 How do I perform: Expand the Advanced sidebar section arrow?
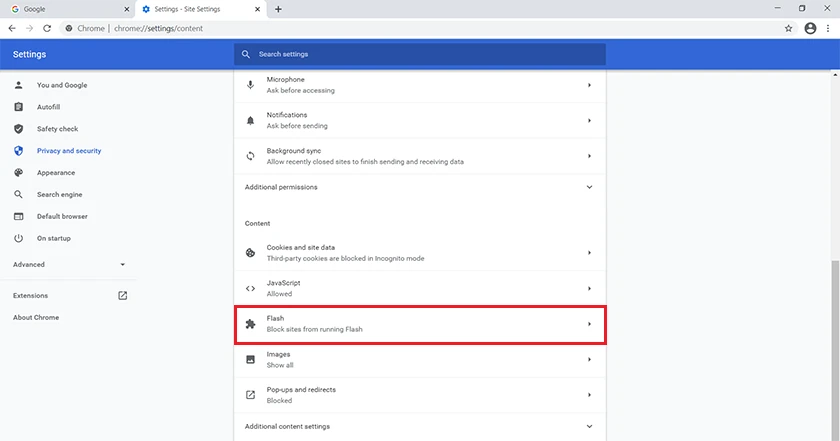(123, 265)
